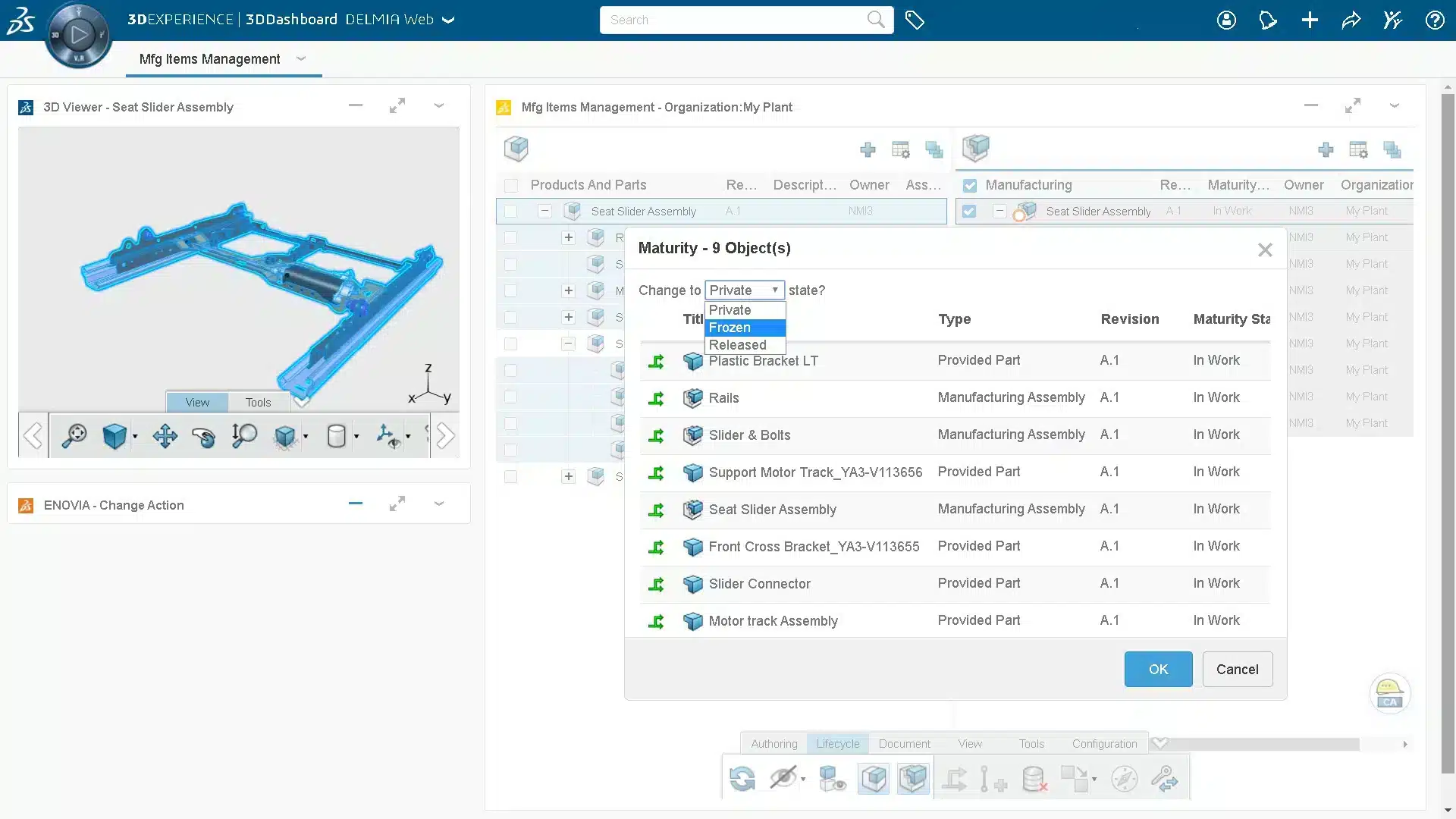Collapse the Seat Slider Assembly tree node
This screenshot has width=1456, height=819.
[x=544, y=212]
